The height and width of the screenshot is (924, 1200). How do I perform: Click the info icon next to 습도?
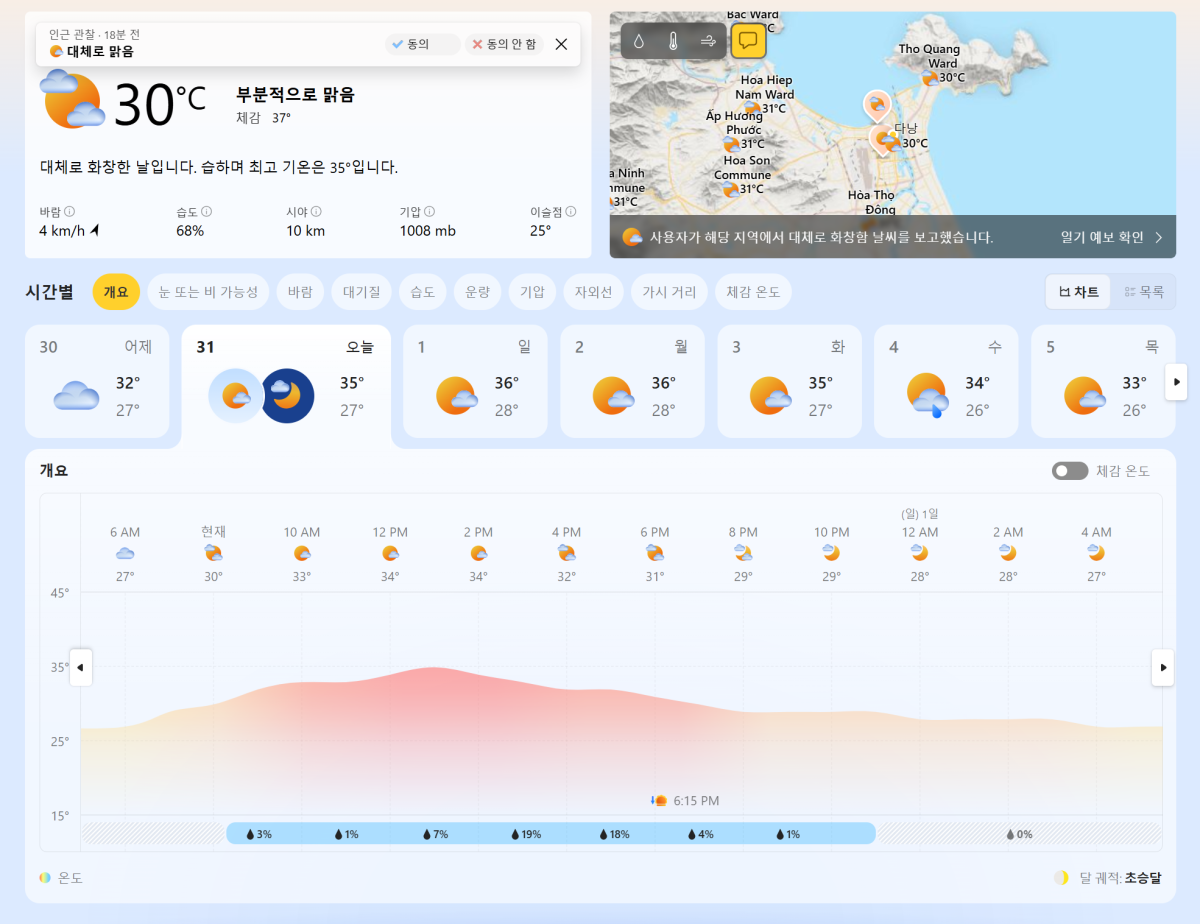click(207, 212)
